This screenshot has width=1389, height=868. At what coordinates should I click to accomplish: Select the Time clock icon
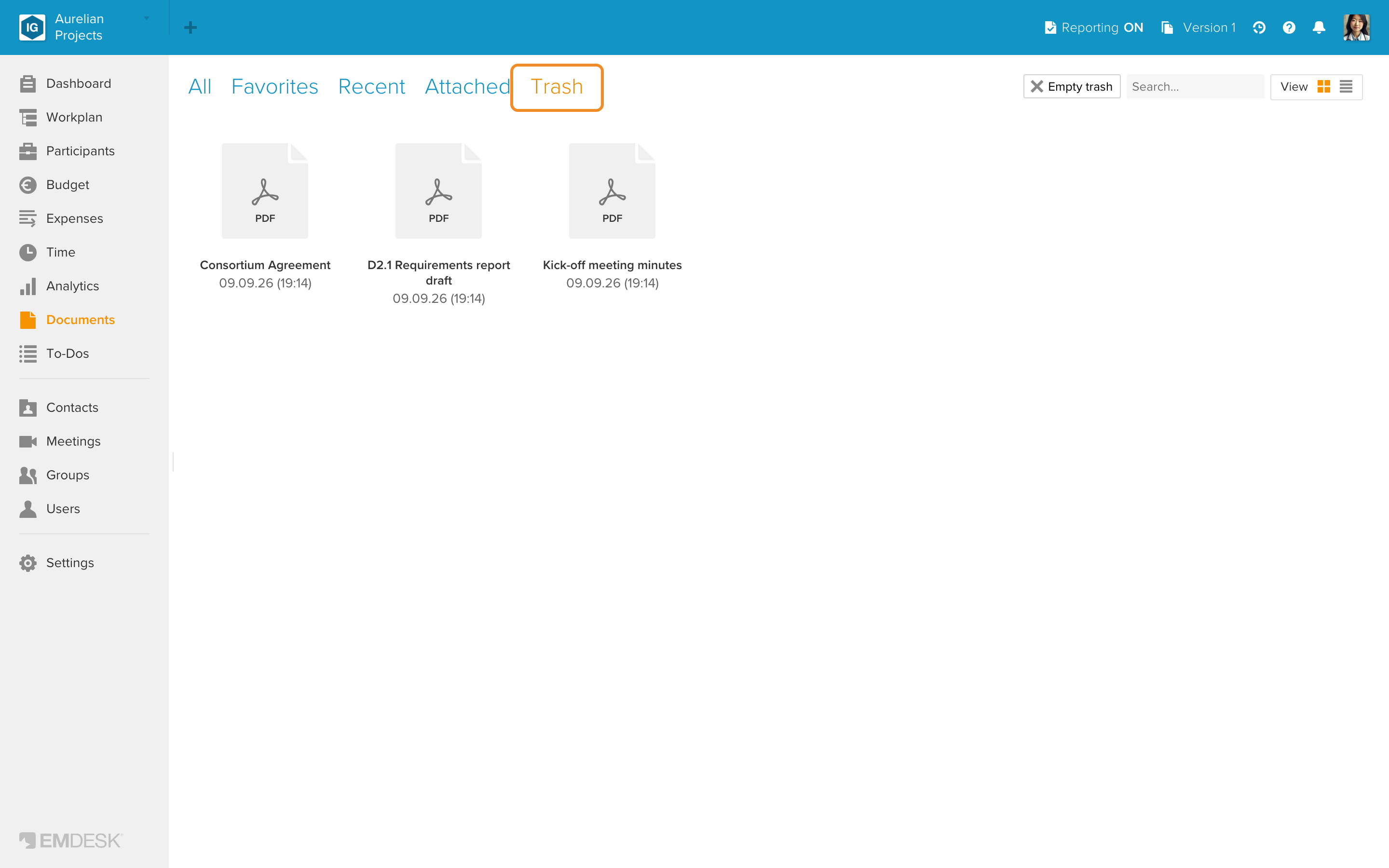[x=27, y=253]
